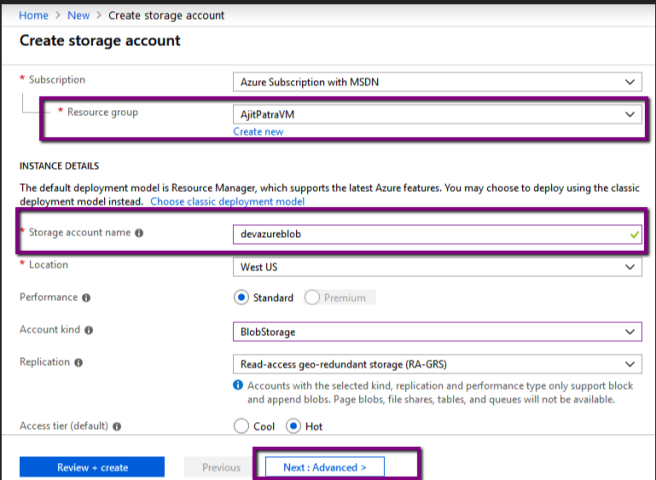
Task: Expand the Resource group dropdown
Action: [x=435, y=114]
